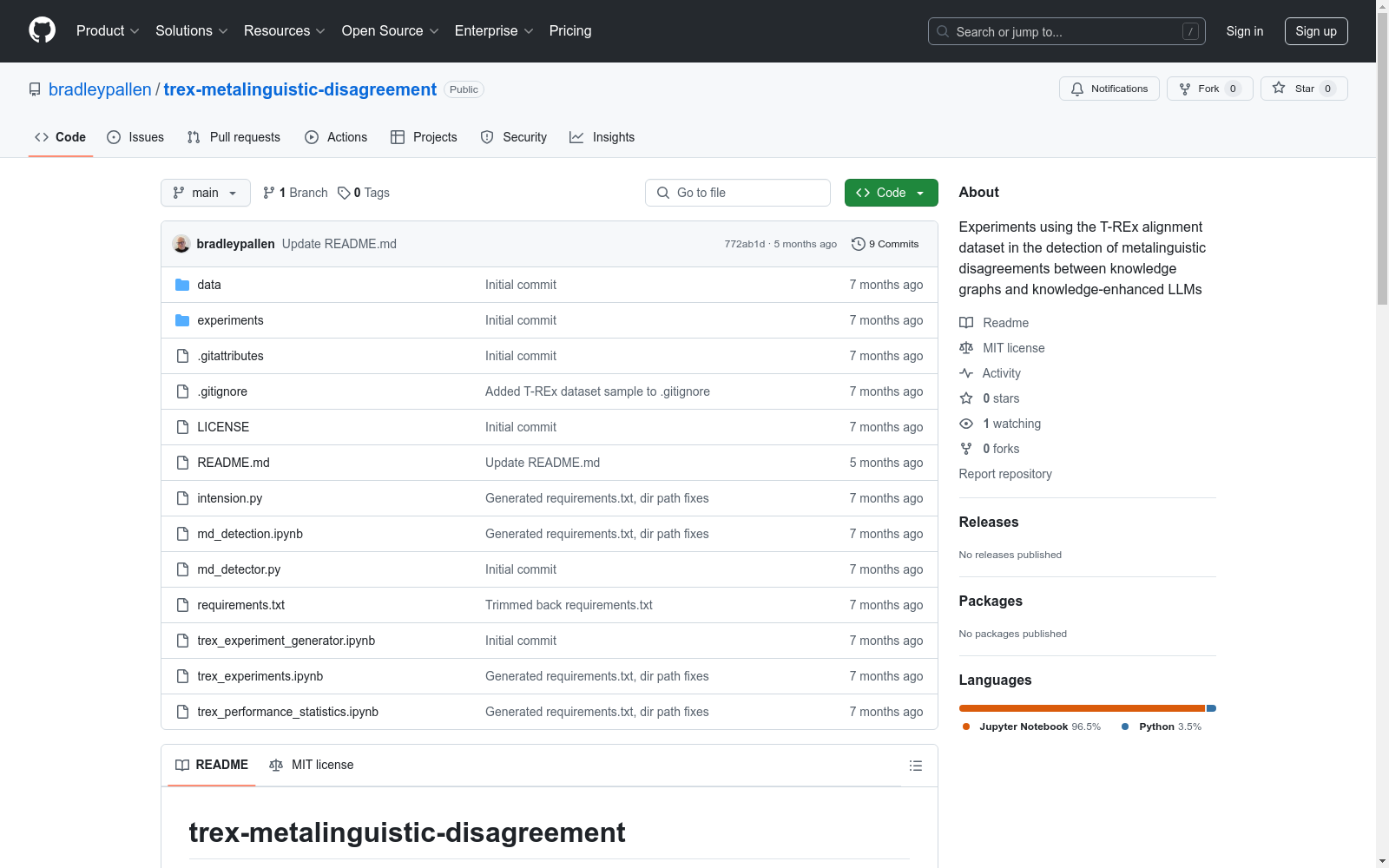Click the star icon in the Star button
Image resolution: width=1389 pixels, height=868 pixels.
click(x=1279, y=88)
